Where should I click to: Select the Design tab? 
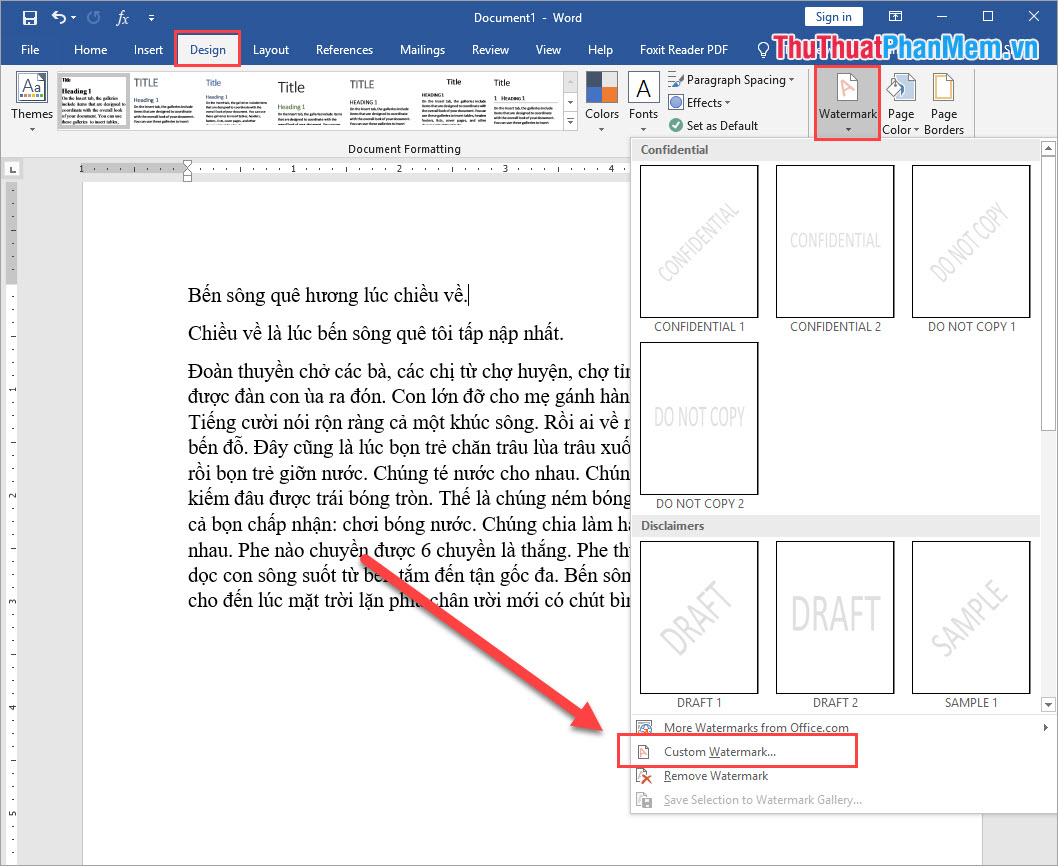208,49
